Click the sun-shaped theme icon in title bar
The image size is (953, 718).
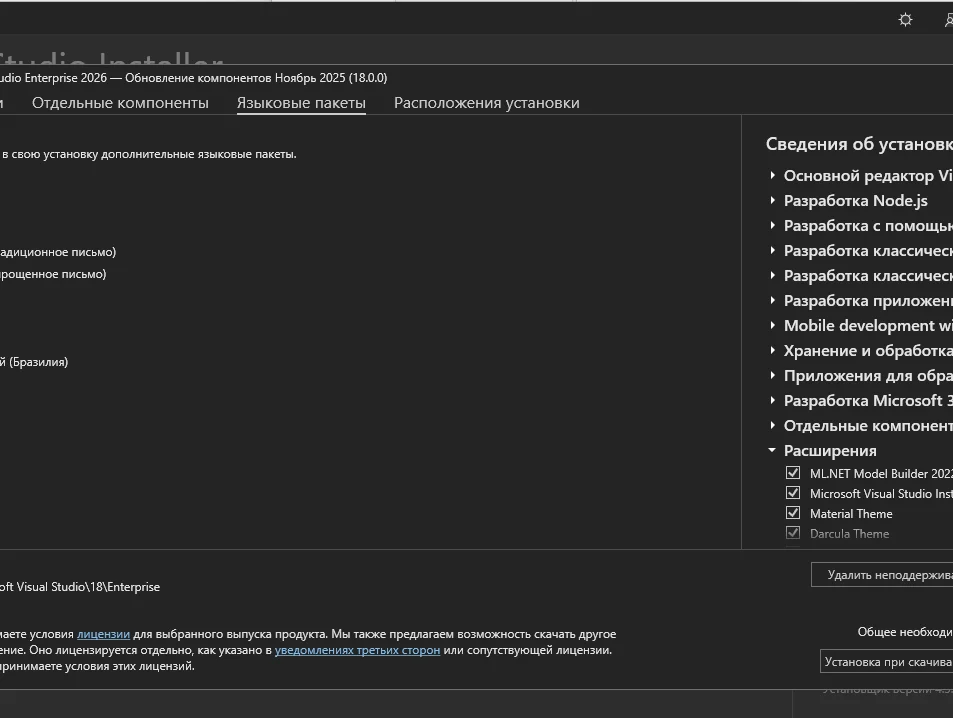pos(905,20)
